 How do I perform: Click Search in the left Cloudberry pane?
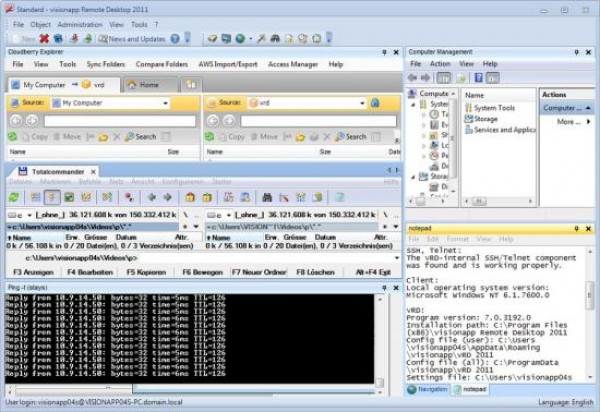[141, 136]
